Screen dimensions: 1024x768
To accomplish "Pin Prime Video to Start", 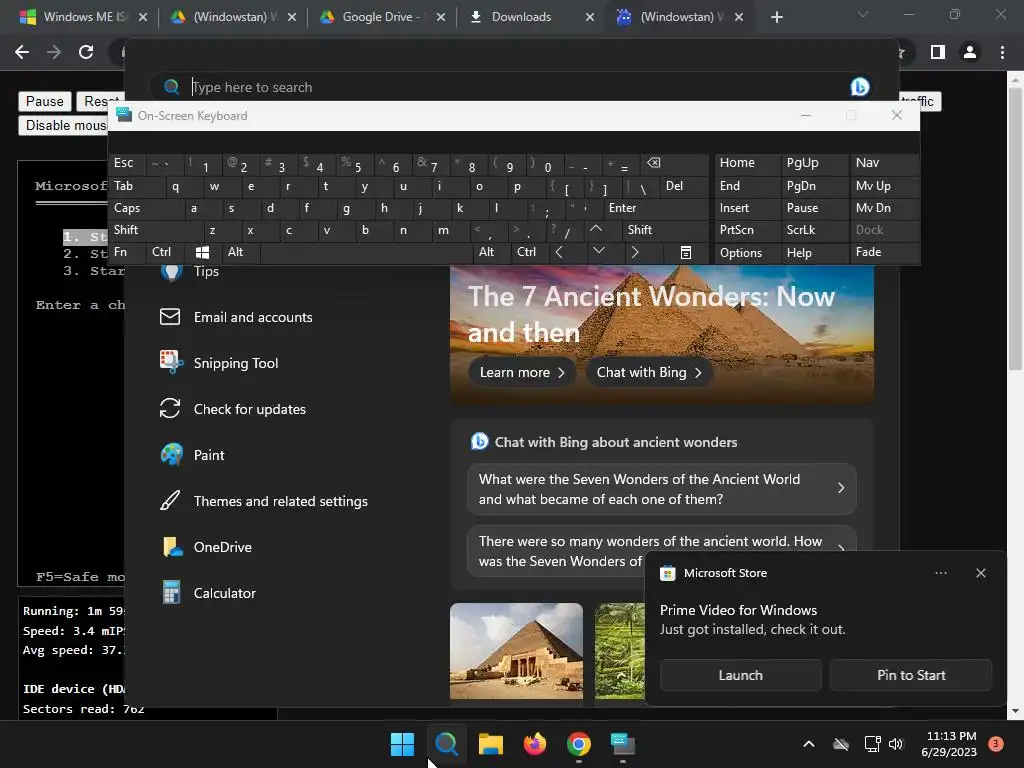I will 911,675.
